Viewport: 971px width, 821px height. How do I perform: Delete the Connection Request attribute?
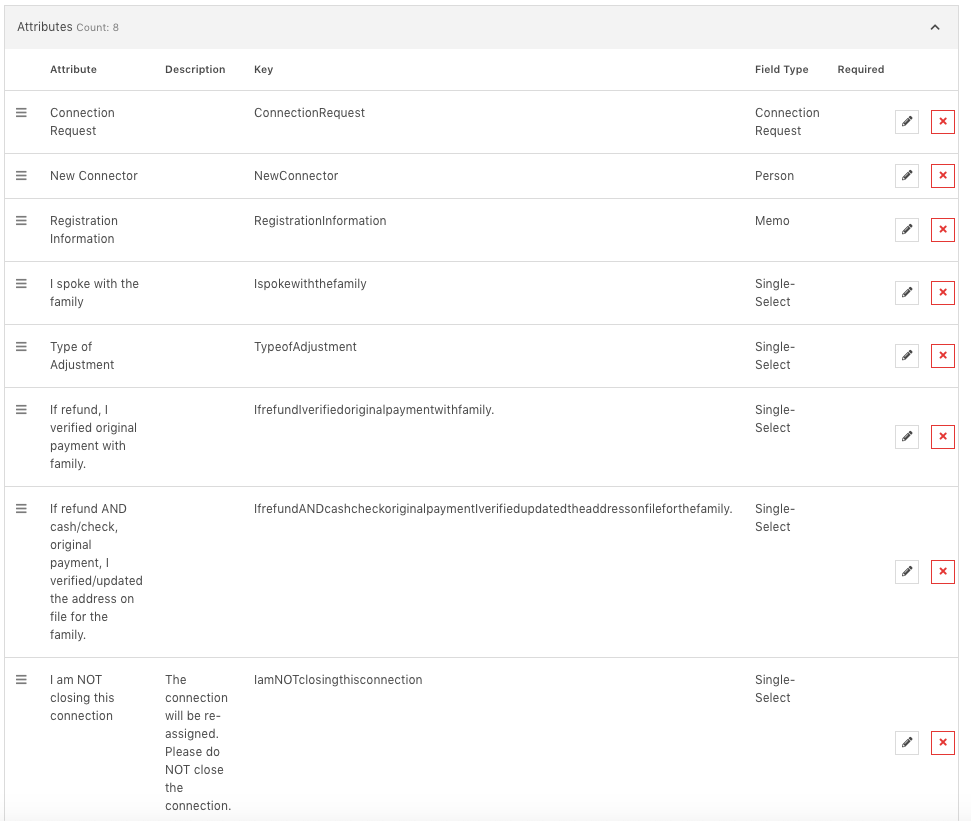(943, 122)
